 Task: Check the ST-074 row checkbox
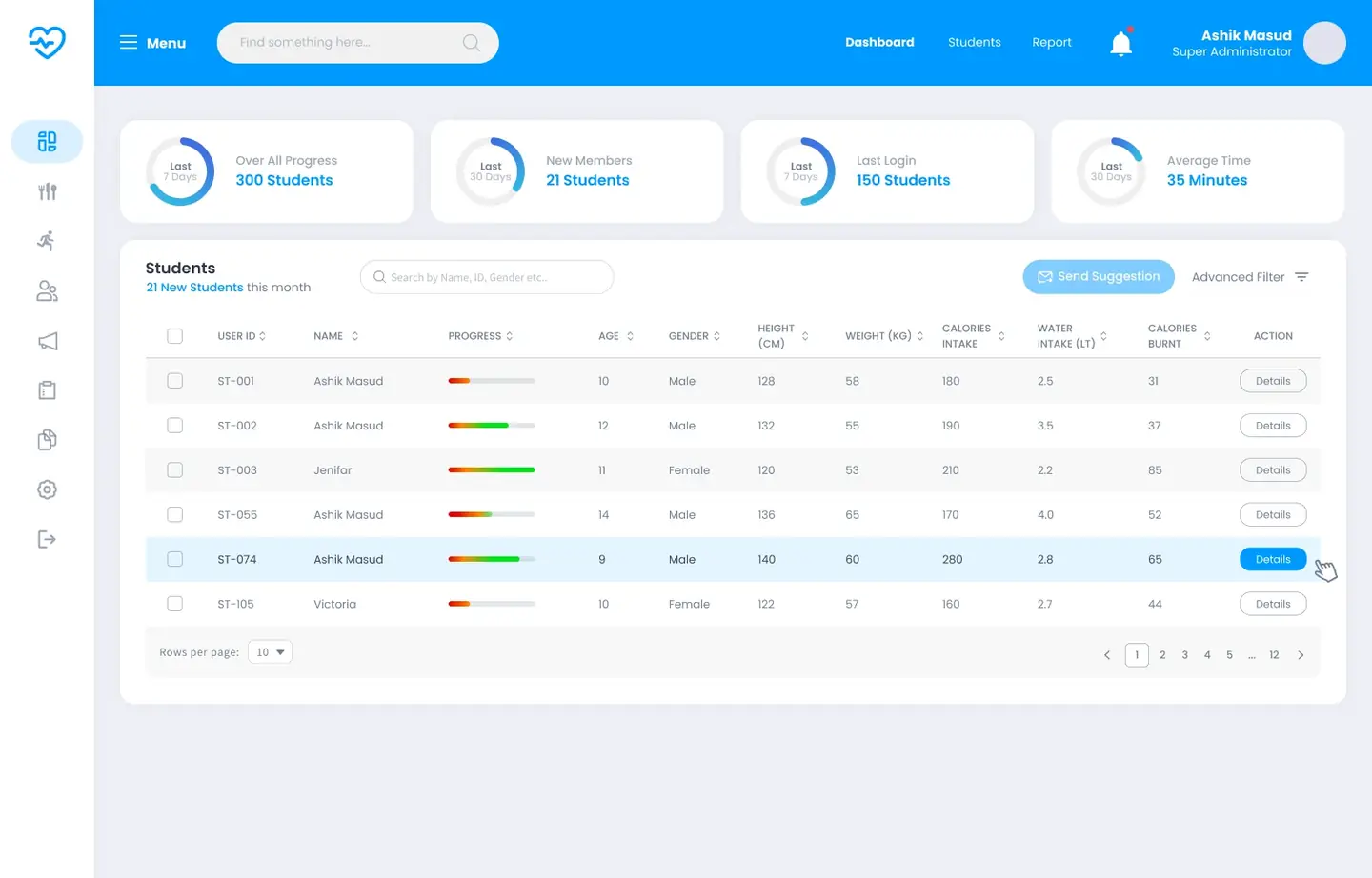[x=174, y=559]
